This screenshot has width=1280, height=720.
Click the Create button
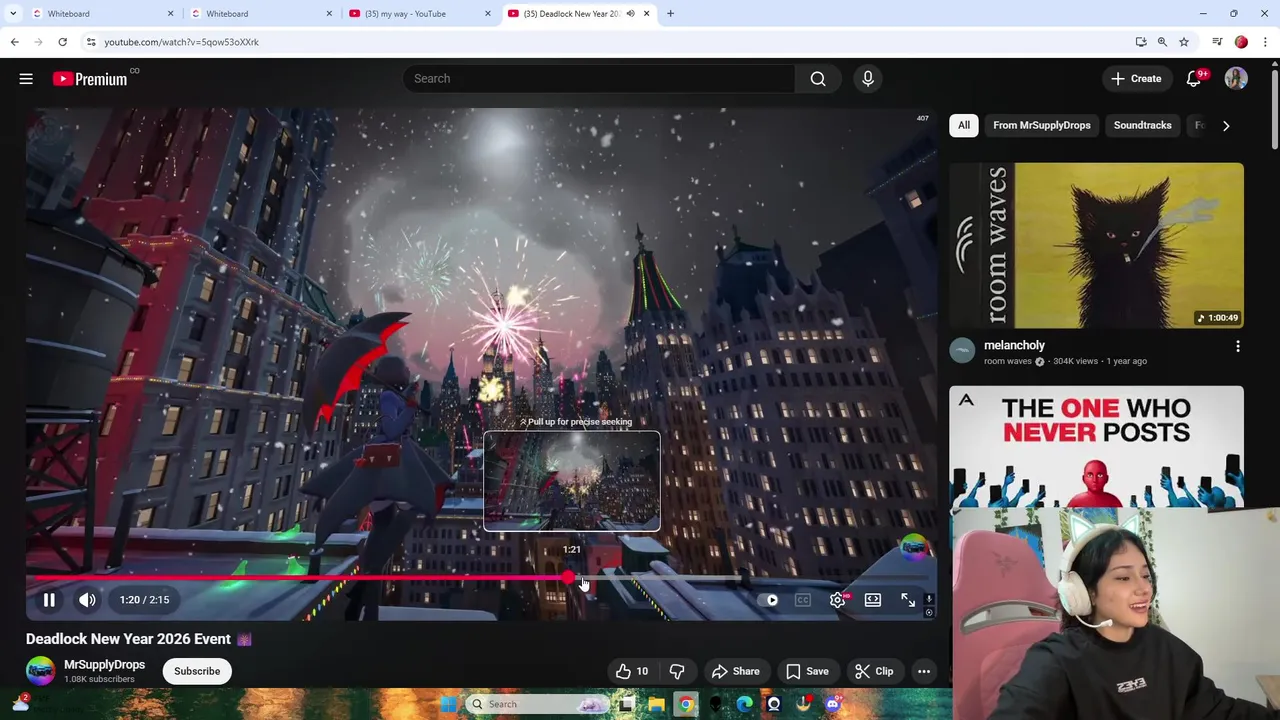coord(1136,79)
